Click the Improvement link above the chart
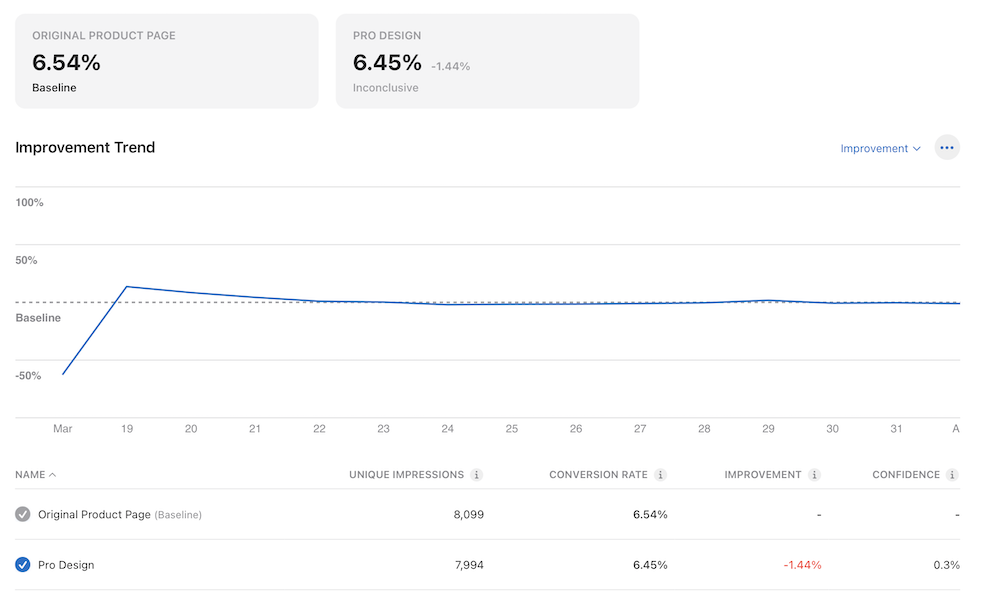 point(873,147)
